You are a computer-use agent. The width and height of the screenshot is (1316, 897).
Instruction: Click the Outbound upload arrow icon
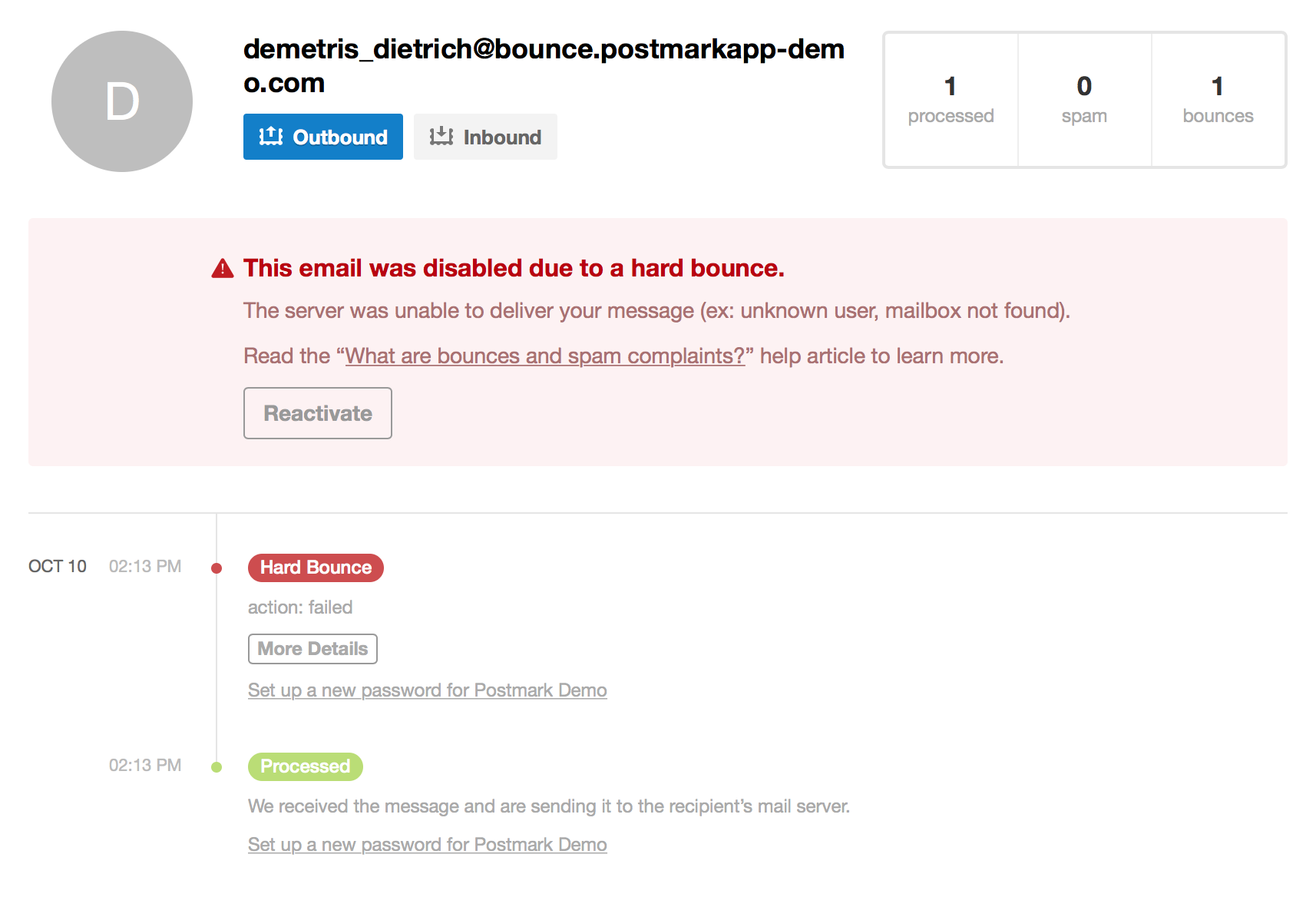pyautogui.click(x=270, y=137)
